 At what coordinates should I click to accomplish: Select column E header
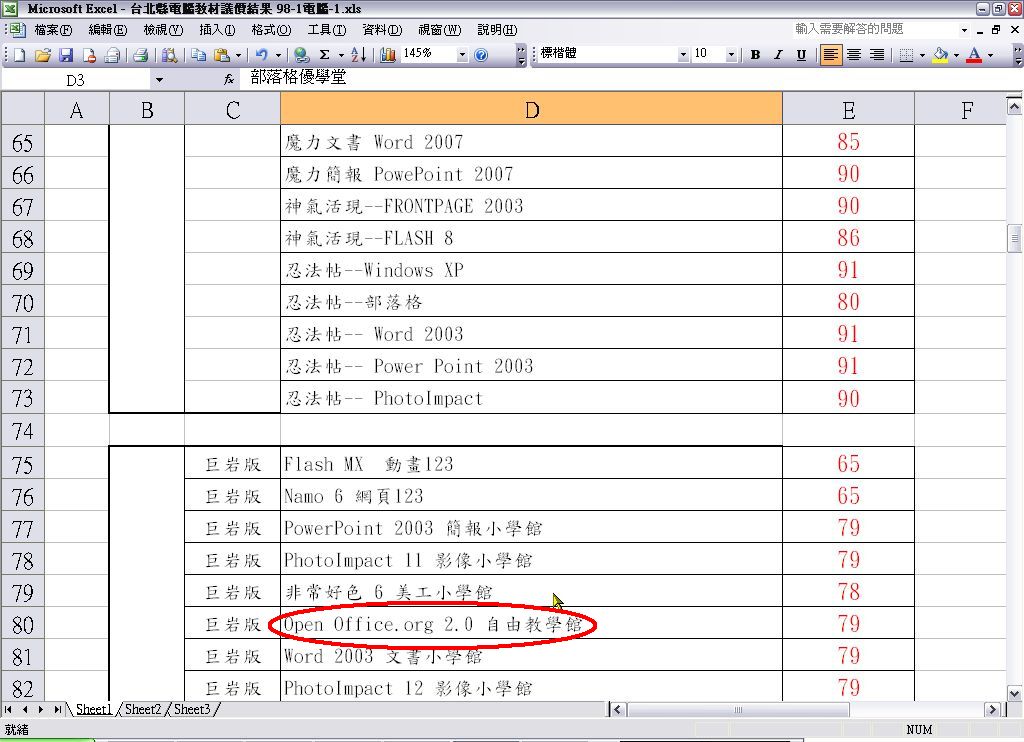(848, 108)
